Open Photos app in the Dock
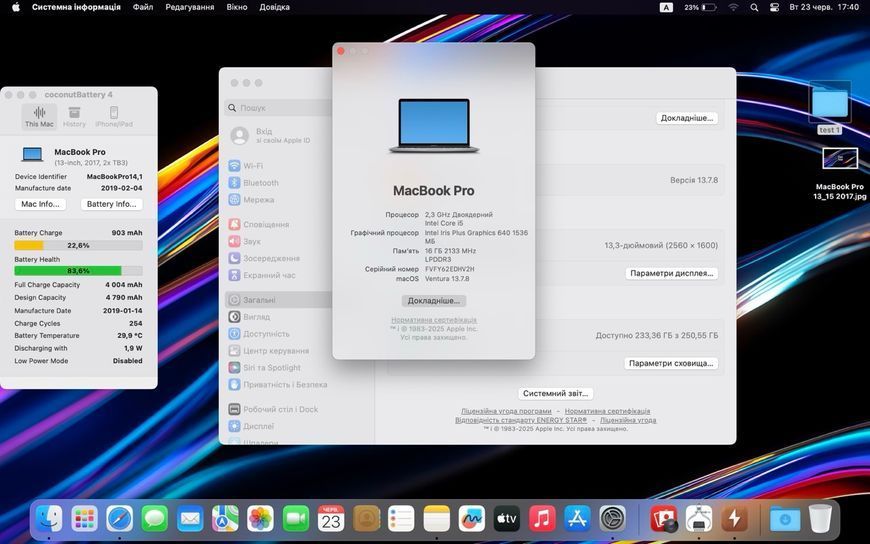Image resolution: width=870 pixels, height=544 pixels. pyautogui.click(x=260, y=519)
